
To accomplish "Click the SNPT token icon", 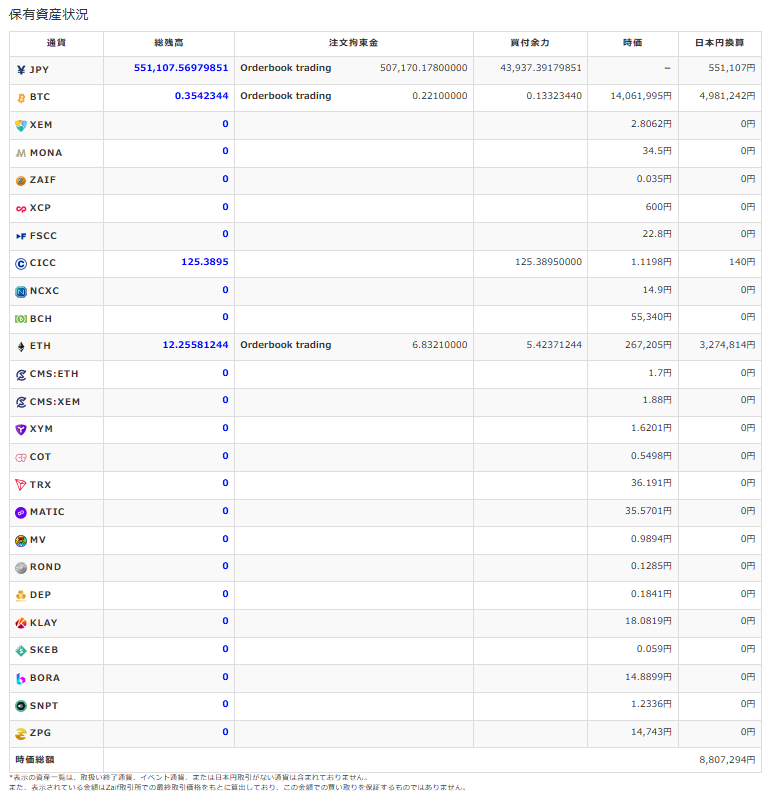I will 21,706.
